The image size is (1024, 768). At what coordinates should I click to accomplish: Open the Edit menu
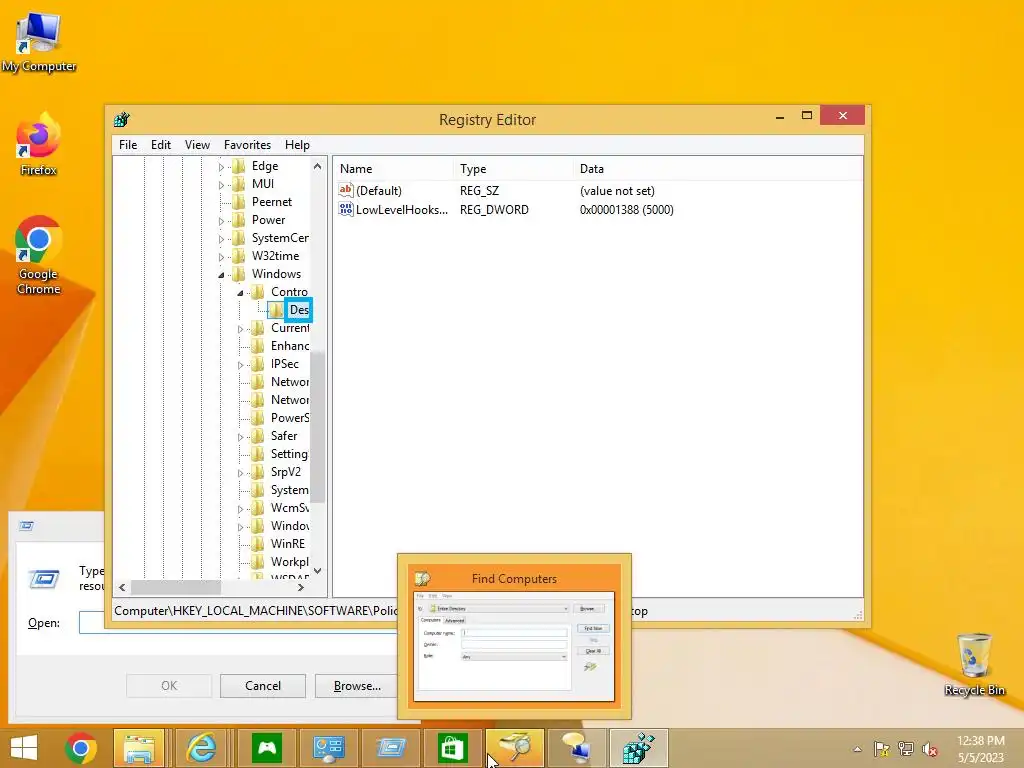tap(161, 145)
